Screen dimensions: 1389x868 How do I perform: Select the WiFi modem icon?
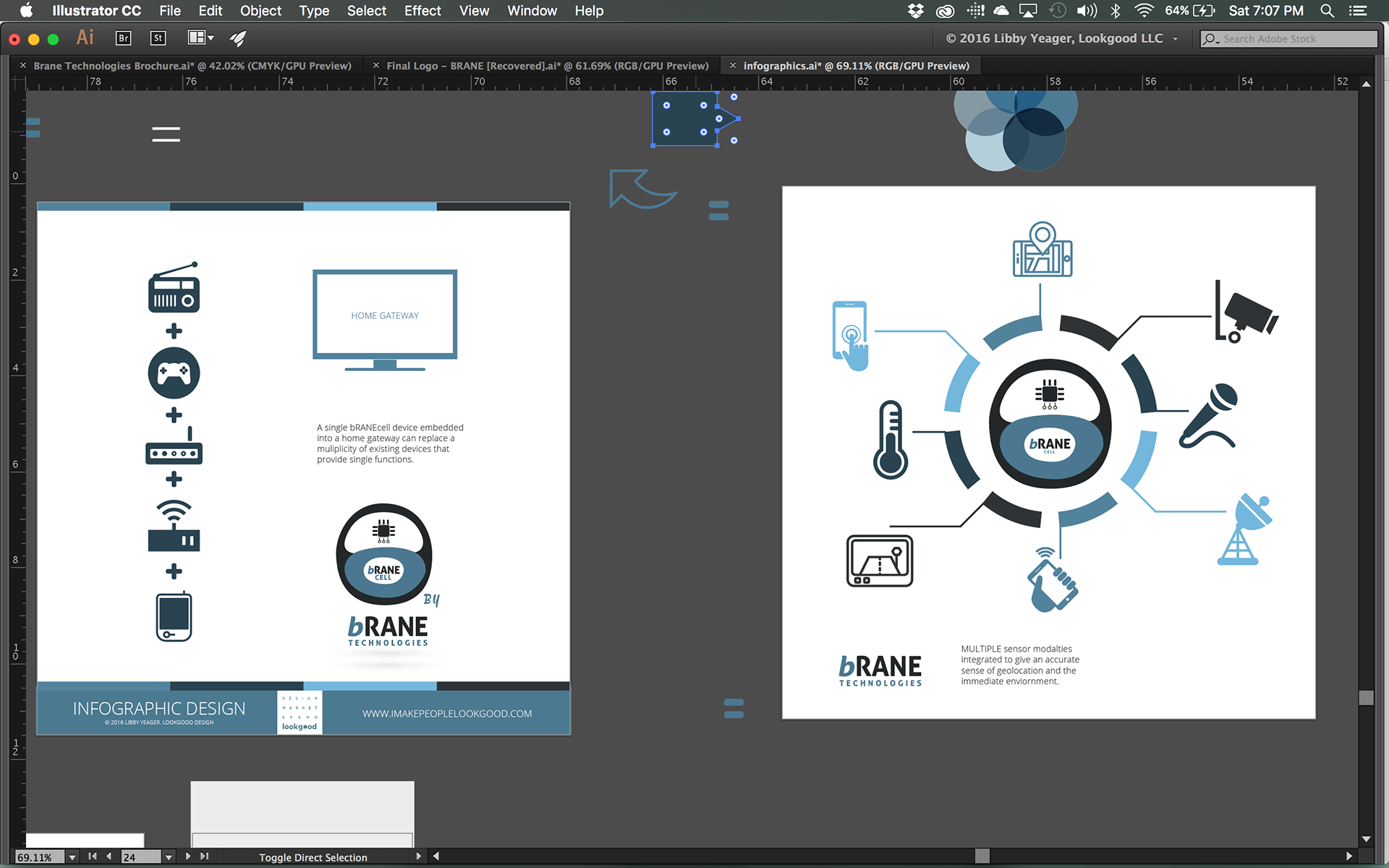[x=174, y=526]
